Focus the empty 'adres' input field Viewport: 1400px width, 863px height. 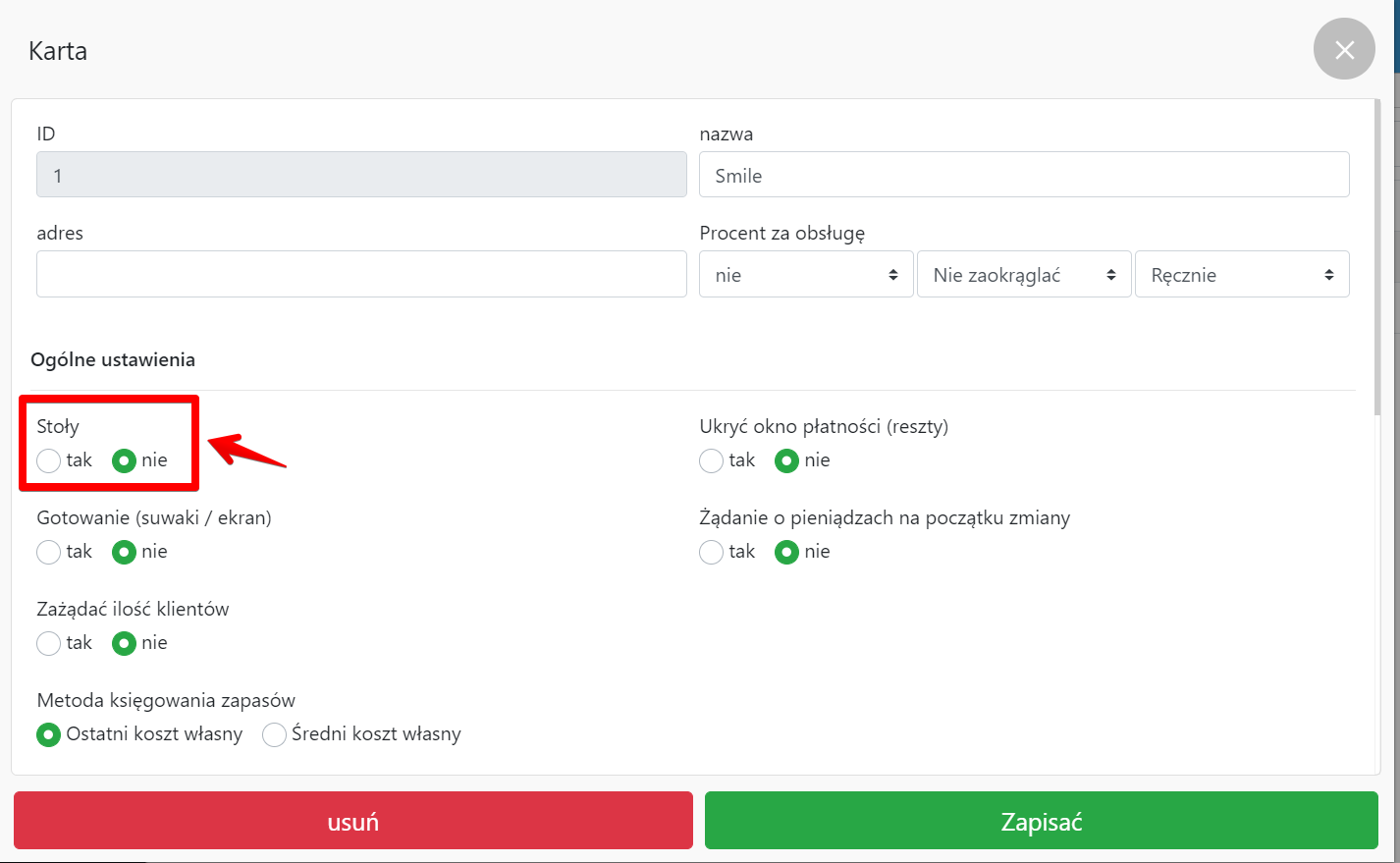pyautogui.click(x=361, y=274)
